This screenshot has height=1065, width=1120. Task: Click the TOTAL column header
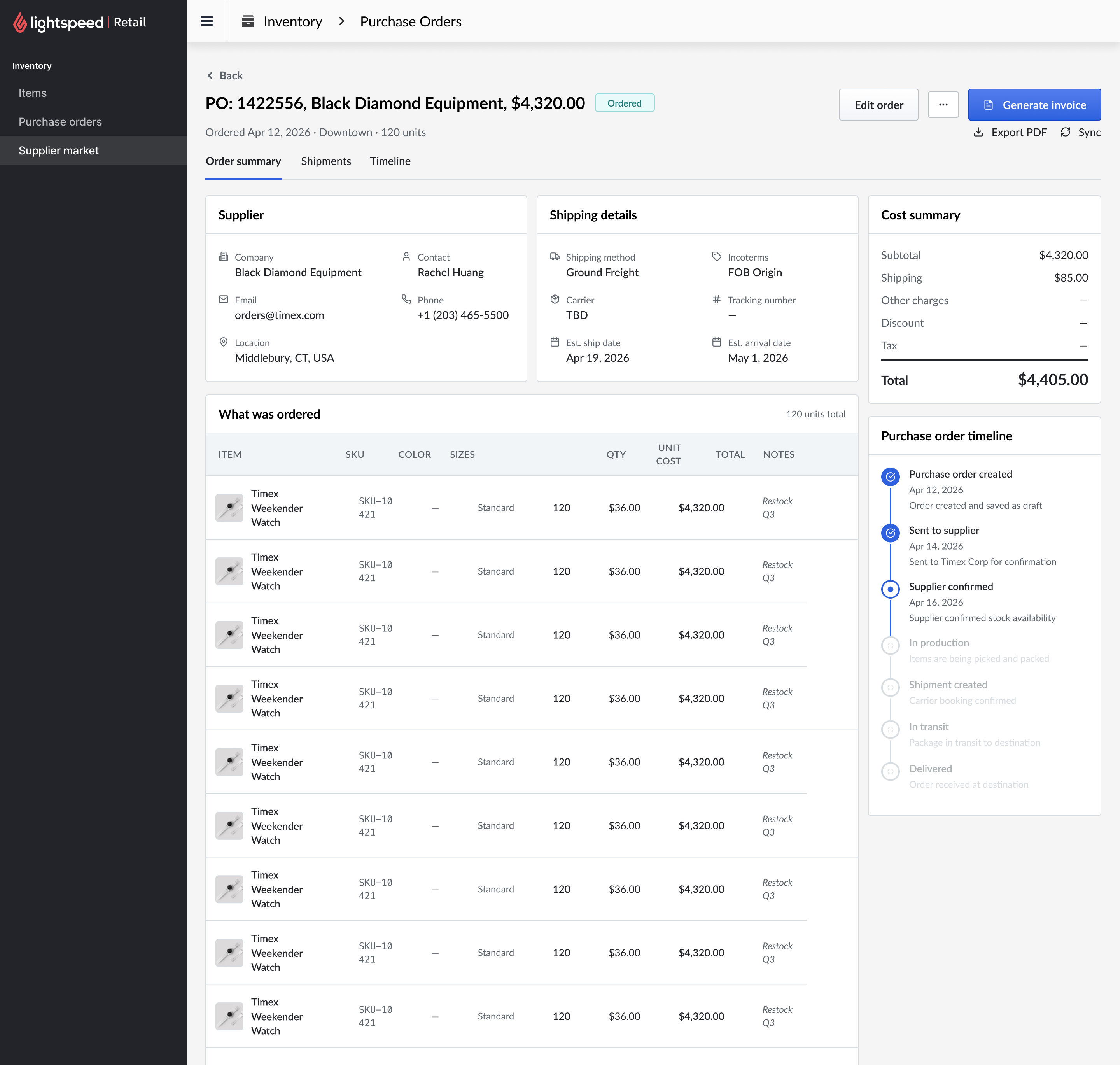tap(730, 454)
